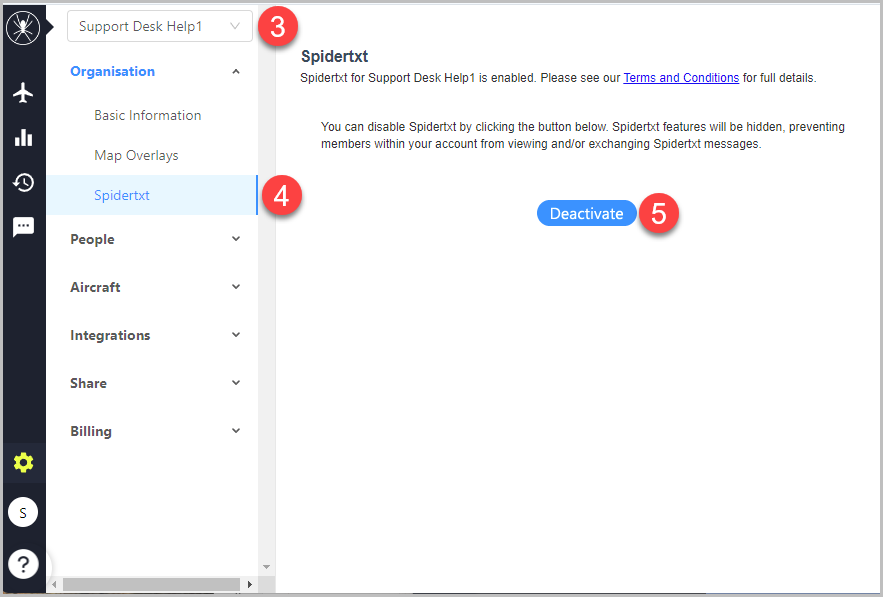Image resolution: width=883 pixels, height=597 pixels.
Task: Click the Spidertxt page heading
Action: (x=335, y=56)
